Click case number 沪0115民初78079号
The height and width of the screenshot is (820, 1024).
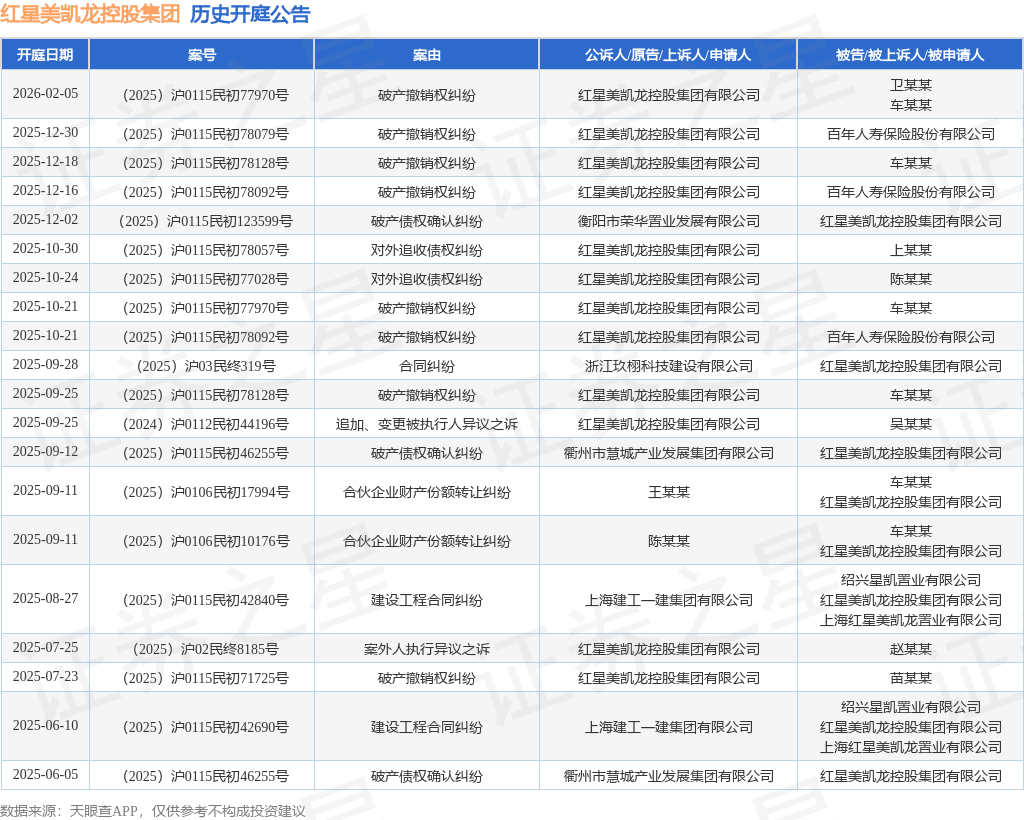(x=205, y=134)
